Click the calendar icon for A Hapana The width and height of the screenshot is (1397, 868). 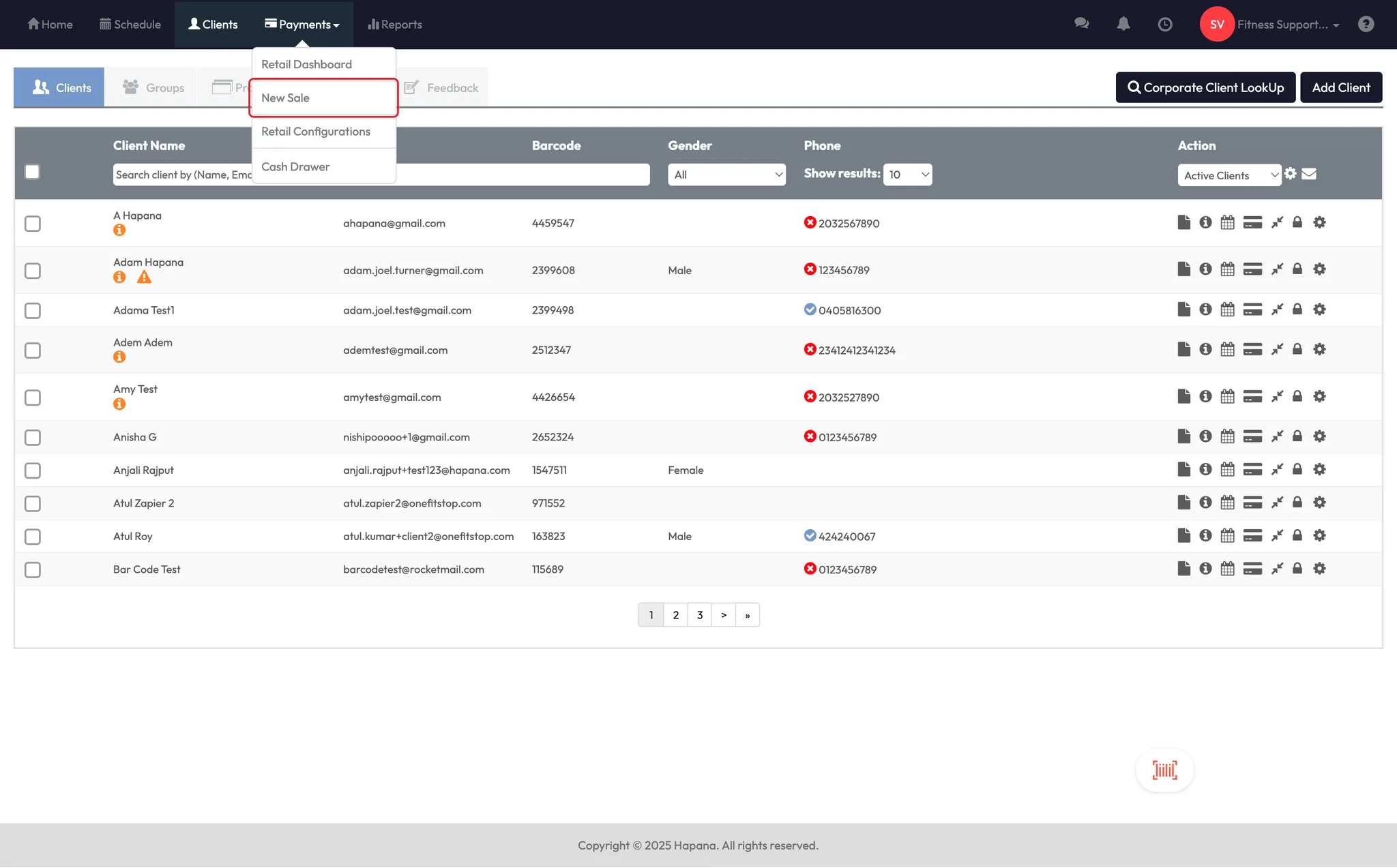pyautogui.click(x=1227, y=222)
